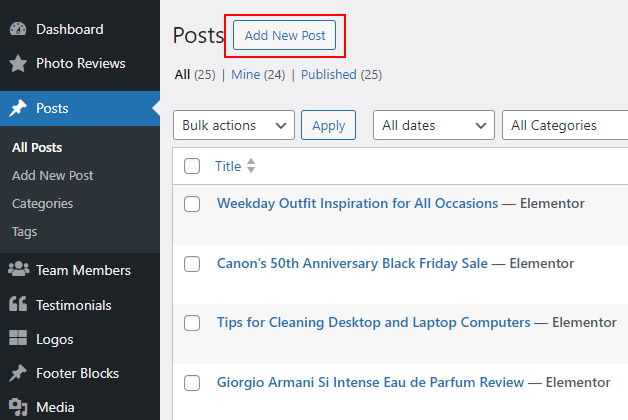The image size is (628, 420).
Task: Click the Logos grid icon
Action: 18,338
